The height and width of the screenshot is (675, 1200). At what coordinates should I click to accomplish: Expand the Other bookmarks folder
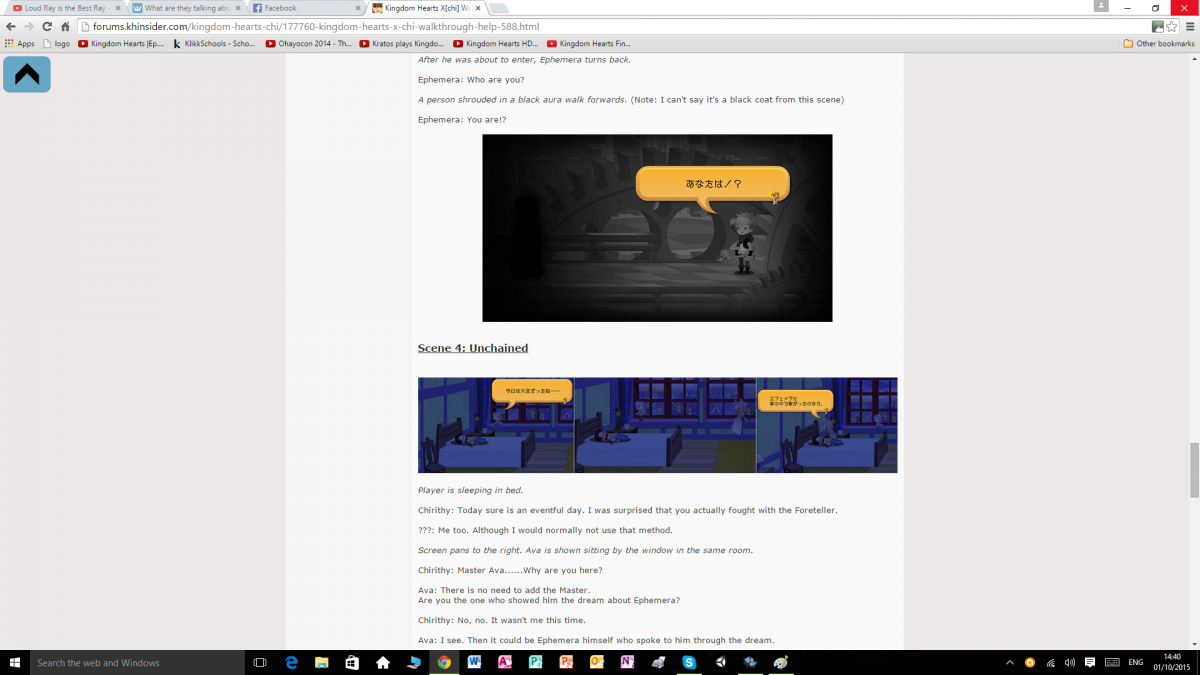pos(1158,44)
